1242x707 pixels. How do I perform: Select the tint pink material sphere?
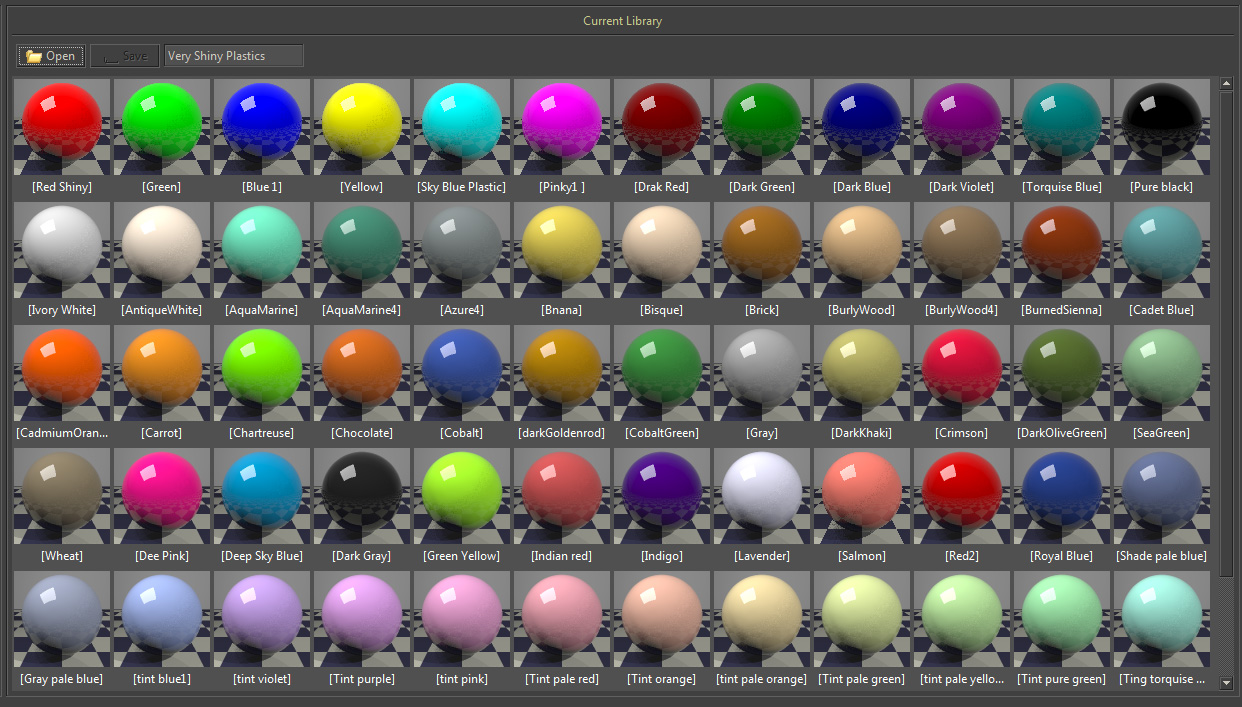[x=462, y=619]
